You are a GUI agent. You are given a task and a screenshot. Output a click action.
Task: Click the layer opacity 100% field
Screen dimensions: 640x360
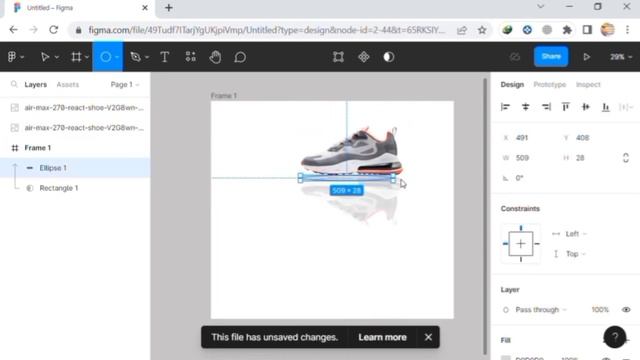click(x=600, y=310)
